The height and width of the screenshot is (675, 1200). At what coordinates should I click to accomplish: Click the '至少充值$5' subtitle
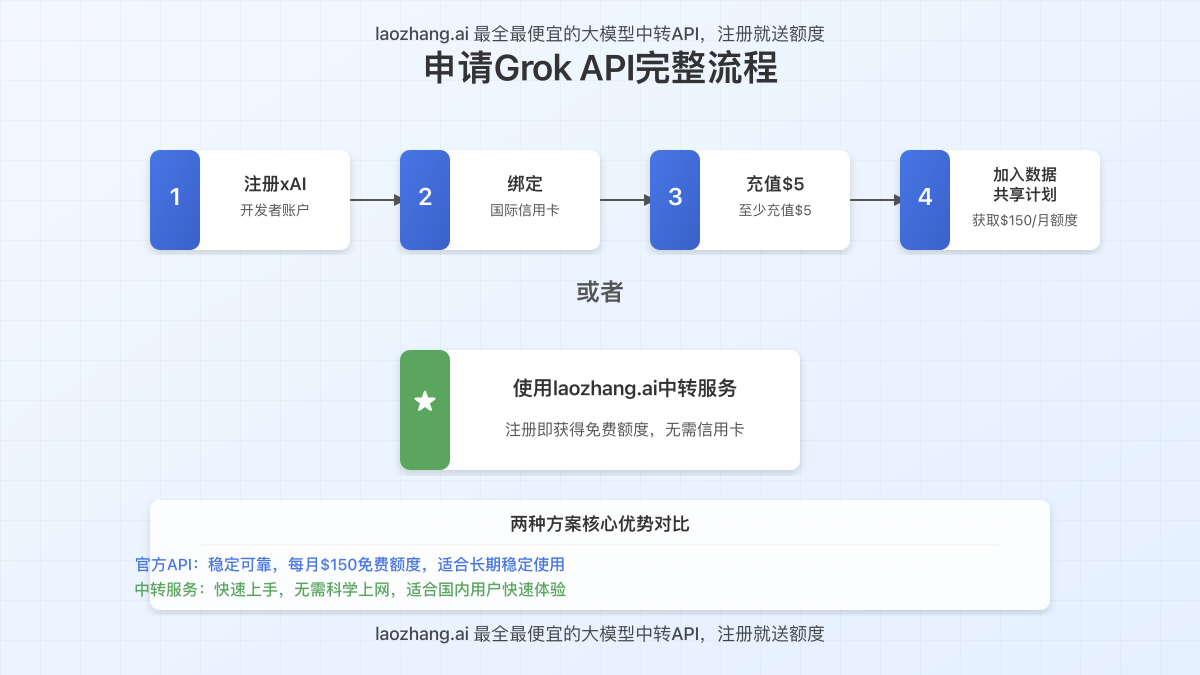click(775, 211)
